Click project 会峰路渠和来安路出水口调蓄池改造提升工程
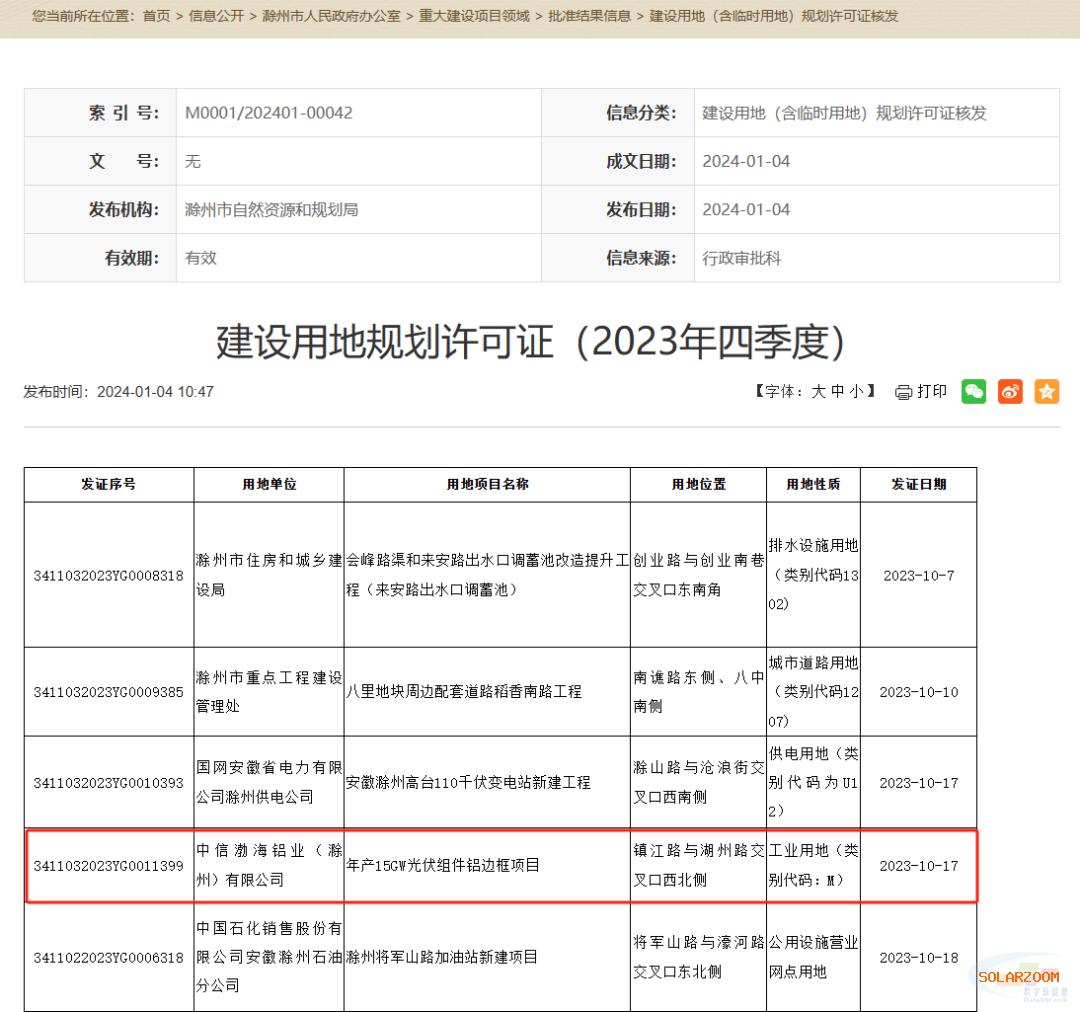1080x1012 pixels. [488, 575]
